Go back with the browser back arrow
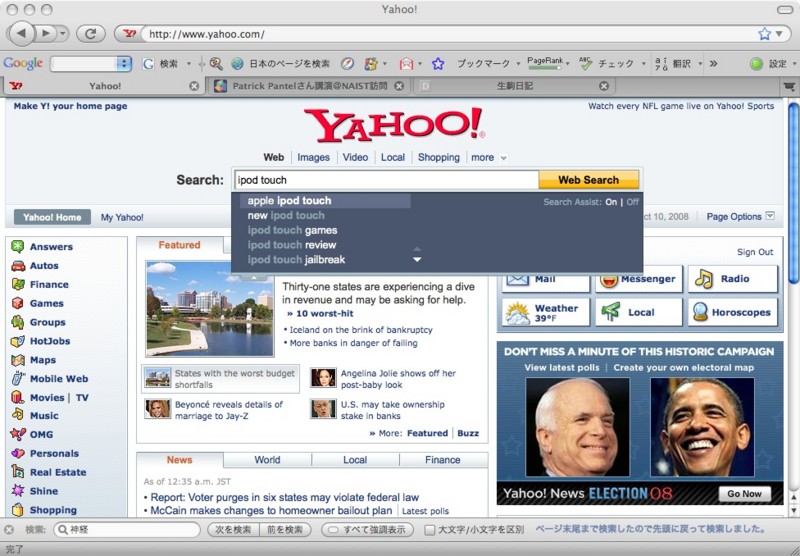The height and width of the screenshot is (556, 800). pyautogui.click(x=21, y=34)
